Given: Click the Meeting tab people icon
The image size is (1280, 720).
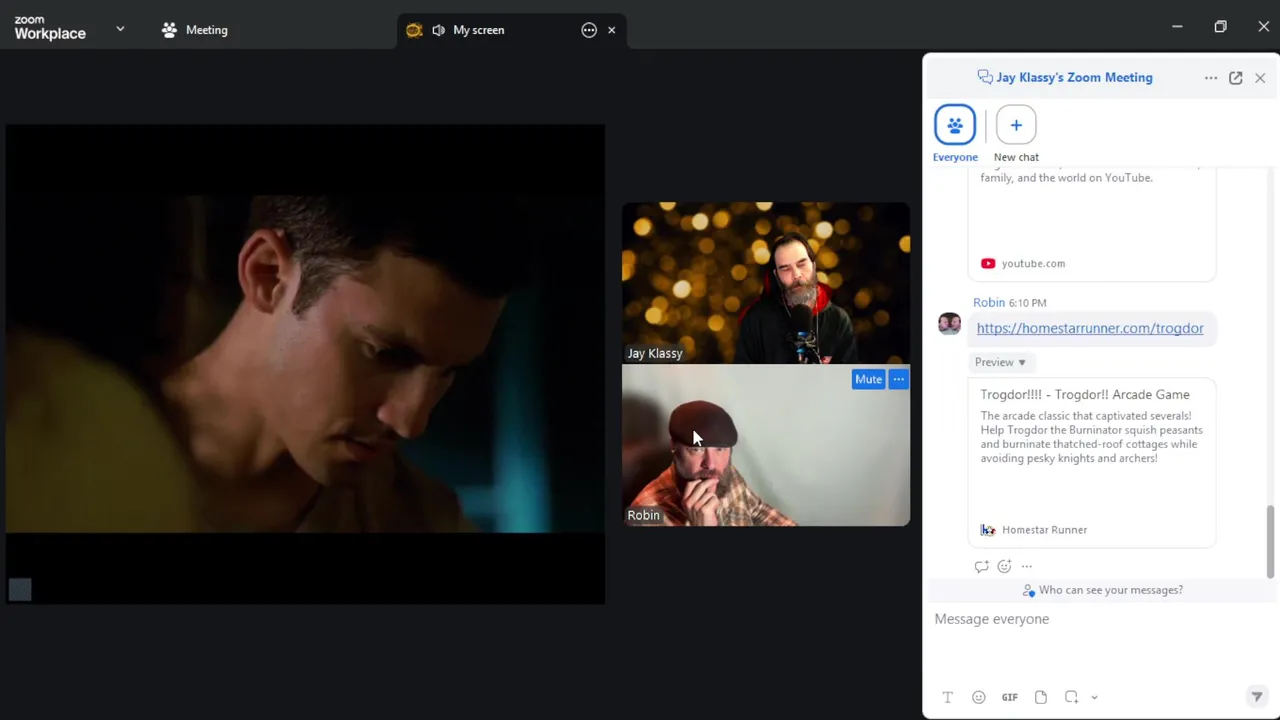Looking at the screenshot, I should pyautogui.click(x=169, y=30).
